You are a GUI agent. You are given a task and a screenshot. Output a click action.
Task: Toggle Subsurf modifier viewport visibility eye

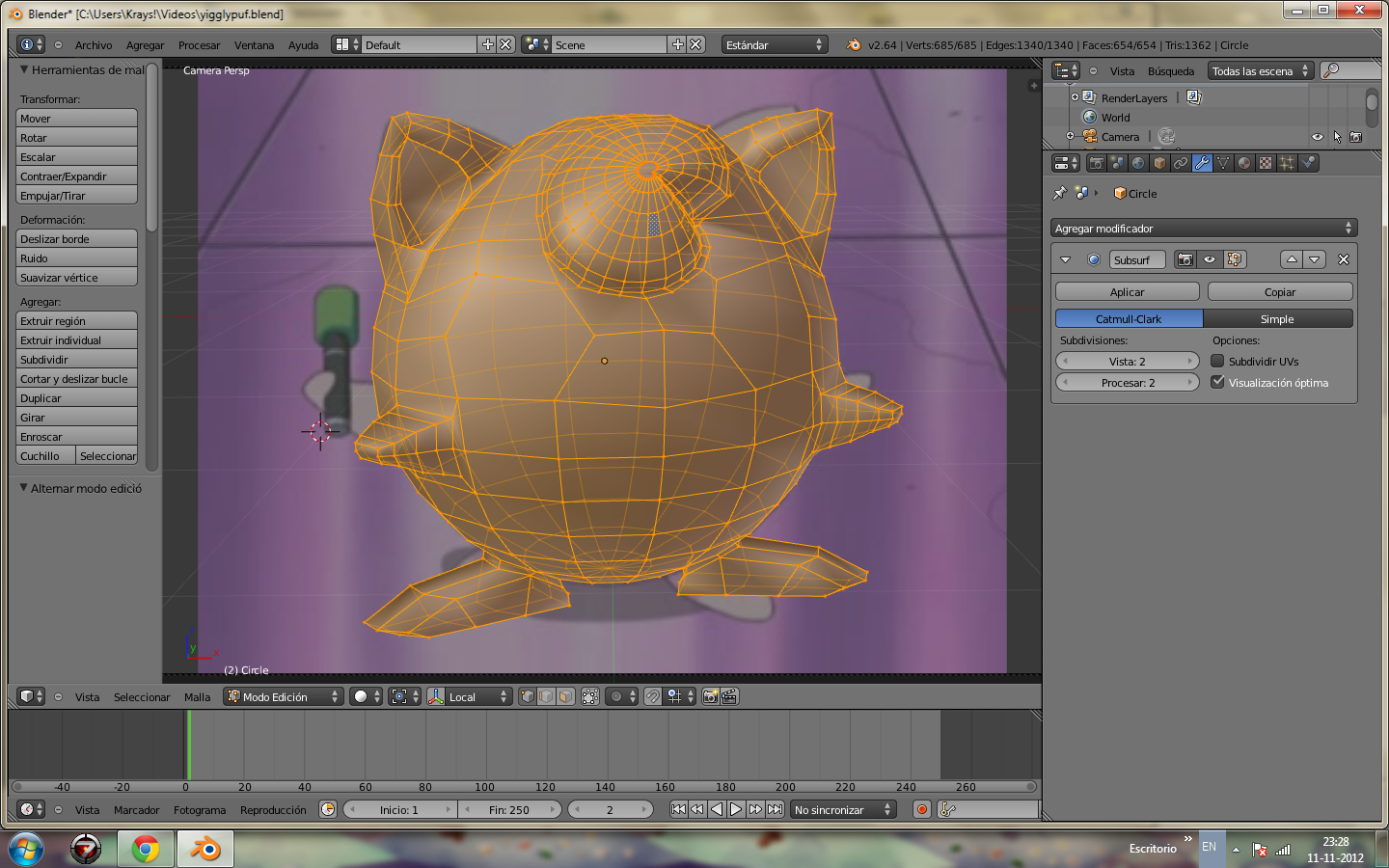(x=1209, y=259)
